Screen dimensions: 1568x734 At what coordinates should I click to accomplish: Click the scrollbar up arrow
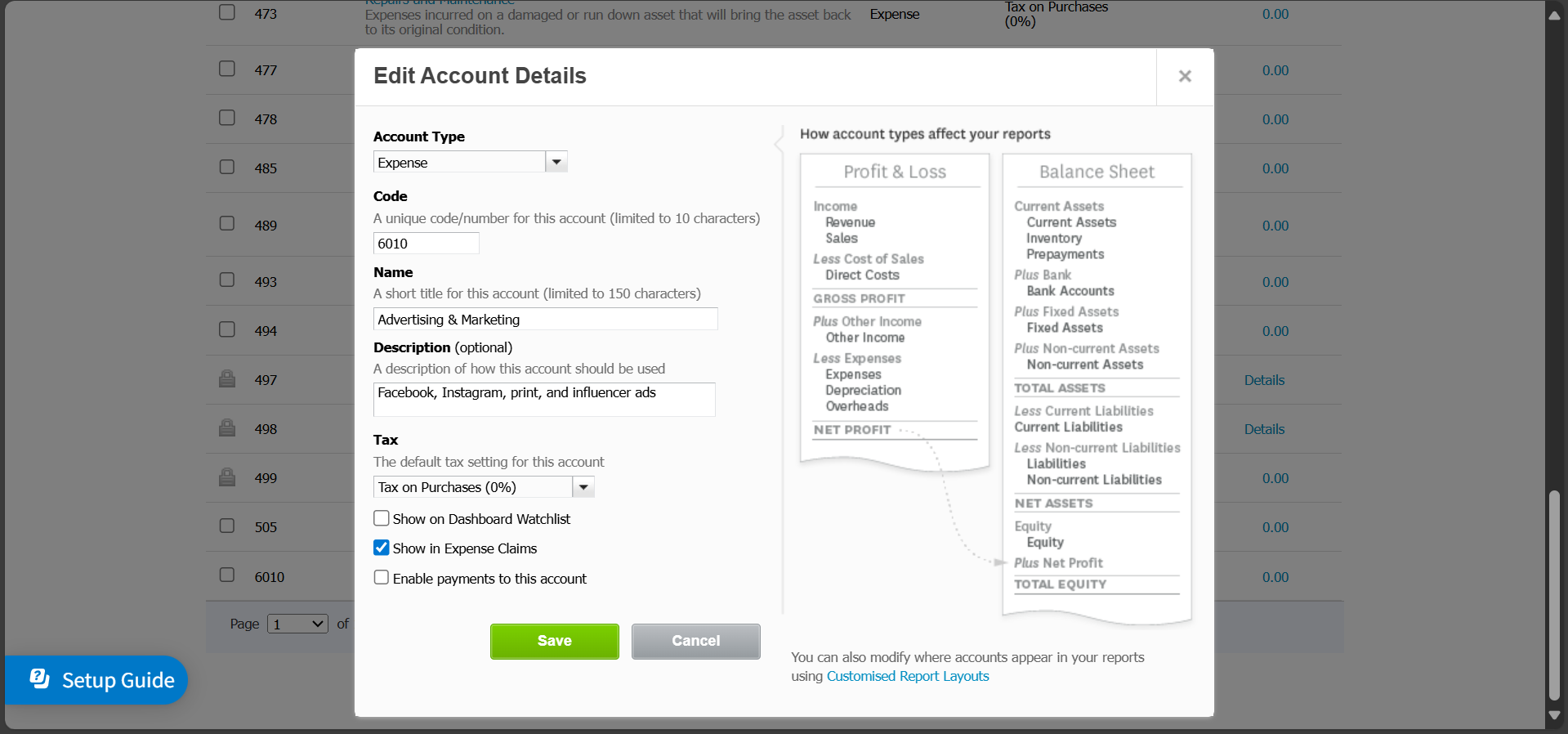coord(1554,16)
